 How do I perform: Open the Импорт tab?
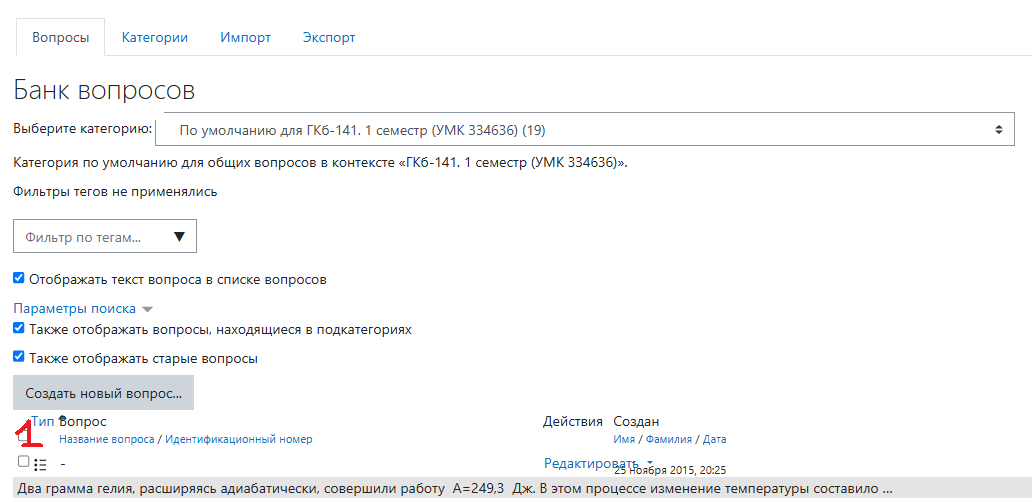(245, 38)
